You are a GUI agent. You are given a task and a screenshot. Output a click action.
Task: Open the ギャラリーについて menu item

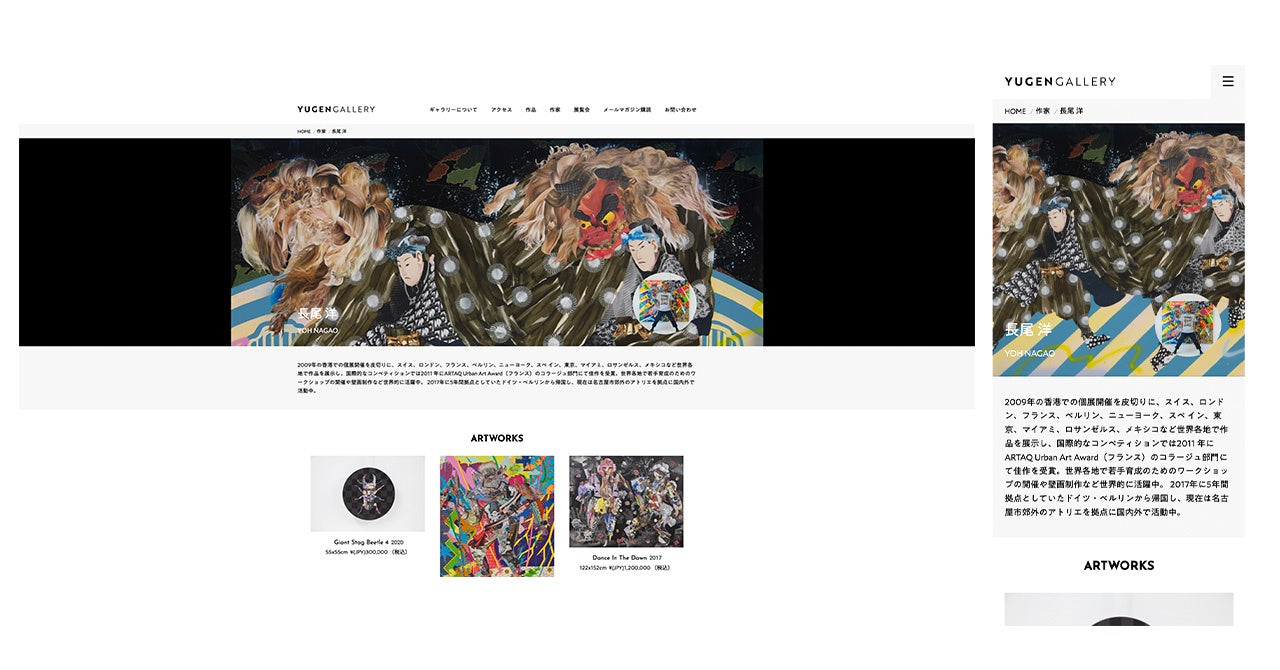[x=453, y=109]
